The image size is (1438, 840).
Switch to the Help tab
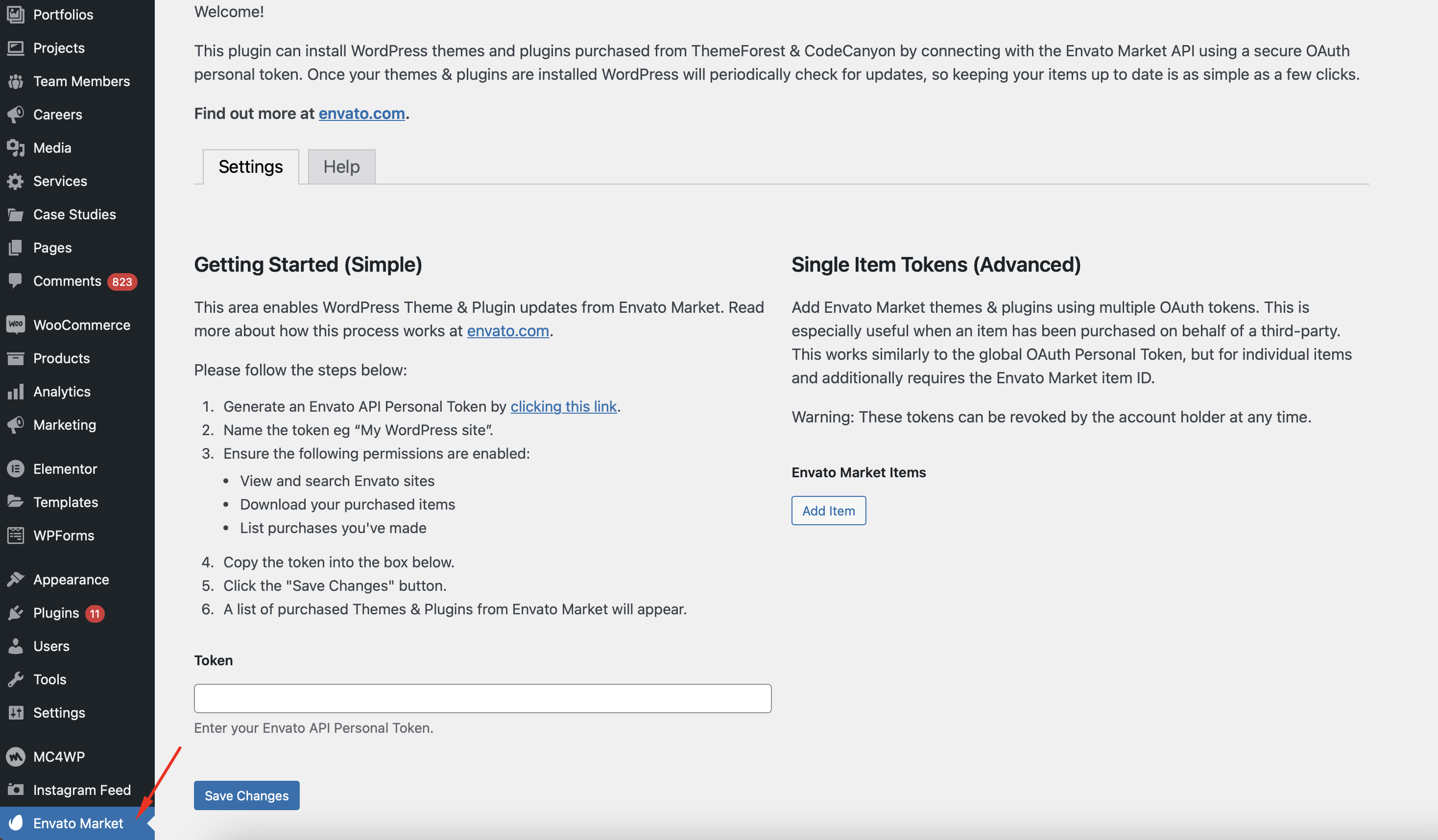pyautogui.click(x=341, y=166)
